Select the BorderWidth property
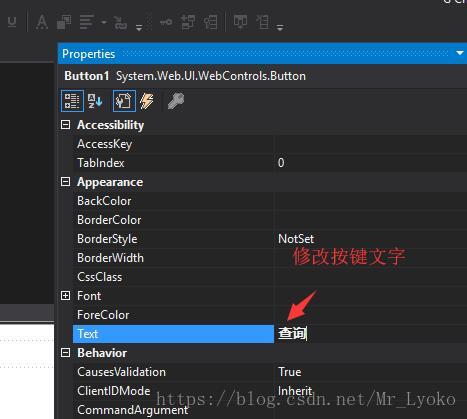467x419 pixels. [x=173, y=258]
